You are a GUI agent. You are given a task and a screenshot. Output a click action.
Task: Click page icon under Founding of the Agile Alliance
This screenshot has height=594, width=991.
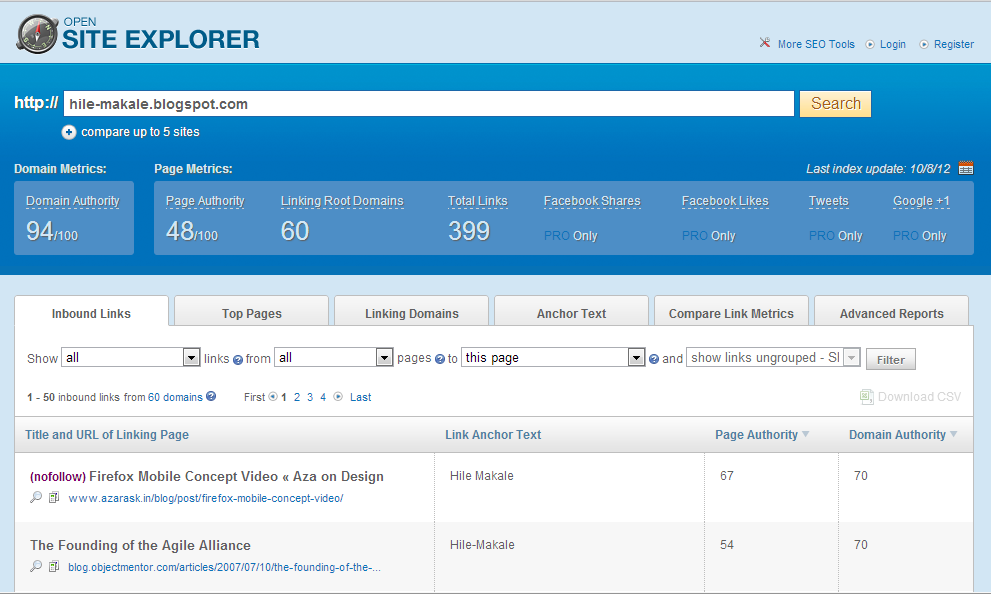point(54,566)
